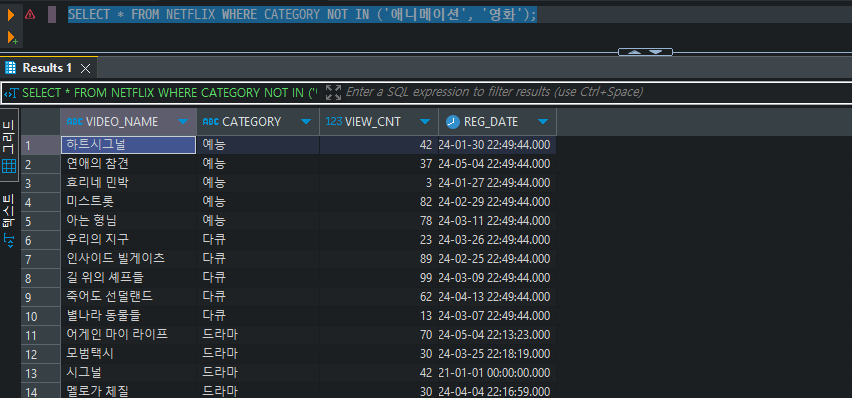
Task: Click the CATEGORY cell '다큐' in row 6
Action: (258, 240)
